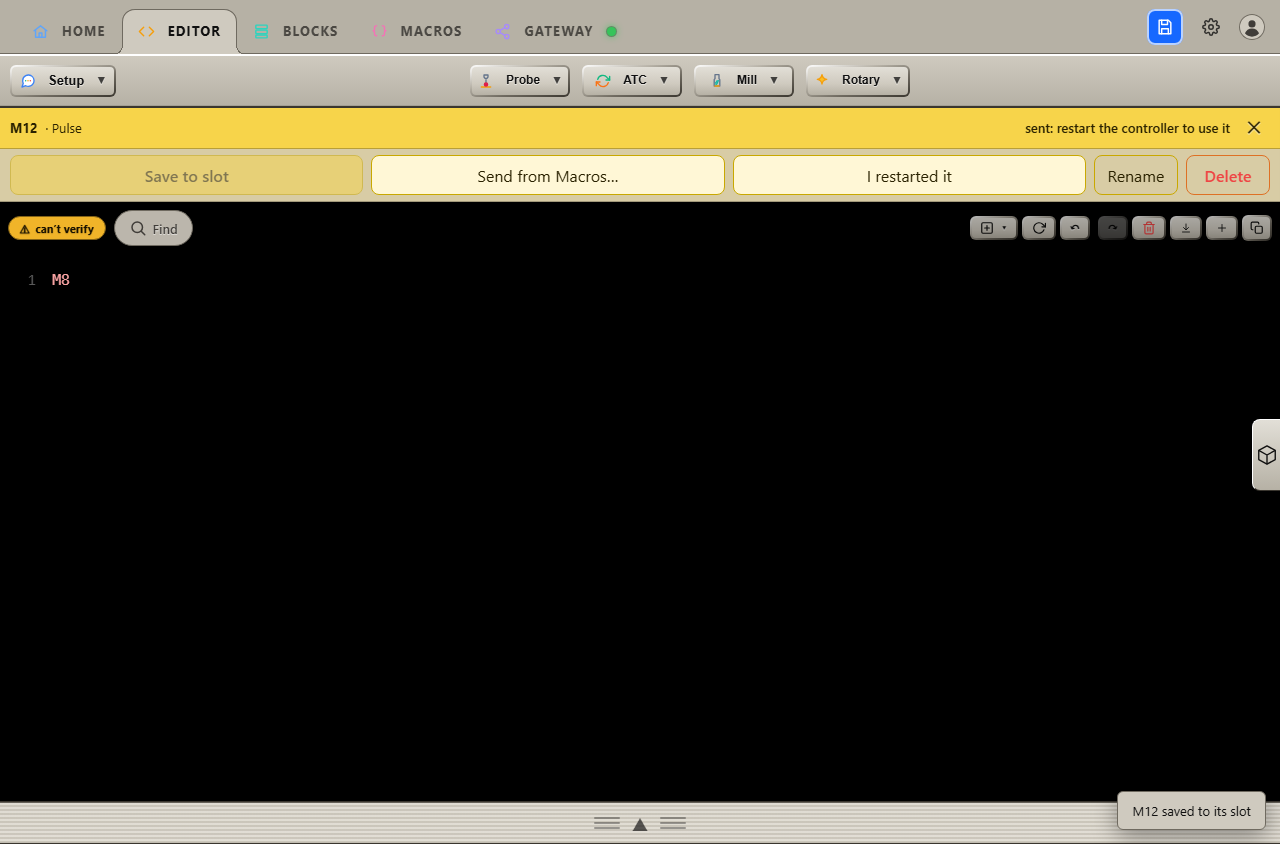Image resolution: width=1280 pixels, height=844 pixels.
Task: Click the plus icon in editor toolbar
Action: tap(1221, 228)
